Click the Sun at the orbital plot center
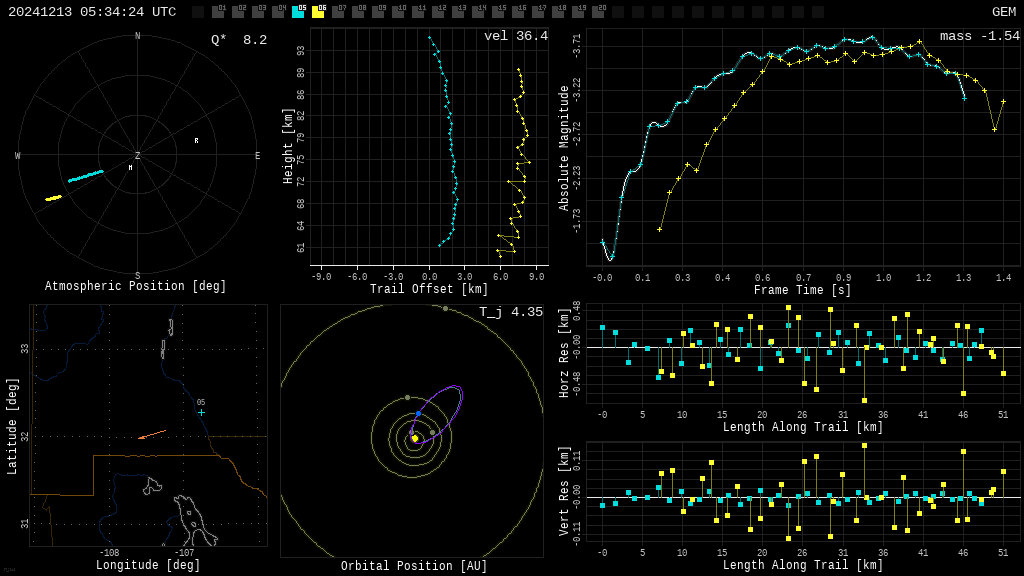Image resolution: width=1024 pixels, height=576 pixels. tap(414, 438)
